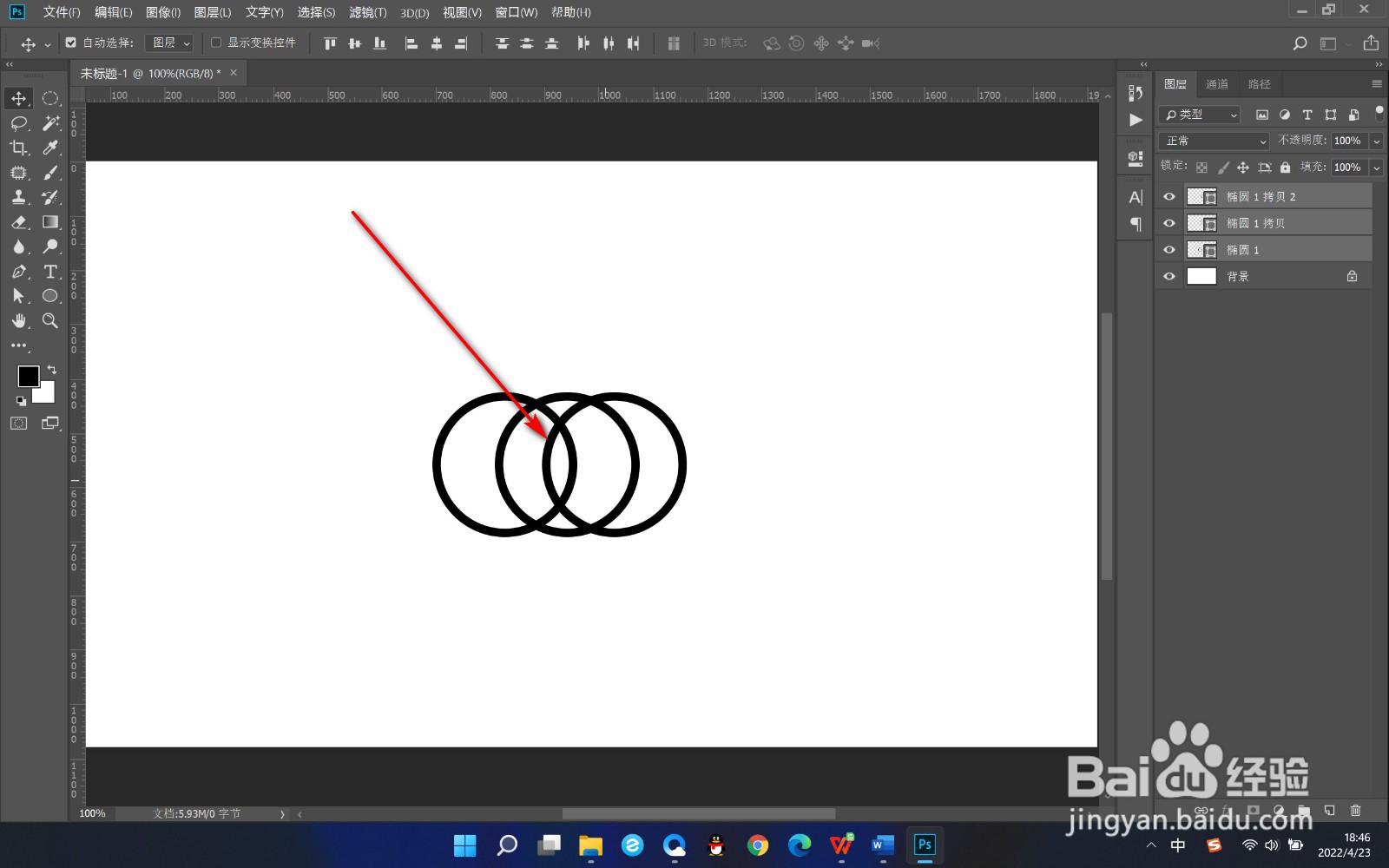Open the 不透明度 slider dropdown arrow
The width and height of the screenshot is (1389, 868).
coord(1376,141)
